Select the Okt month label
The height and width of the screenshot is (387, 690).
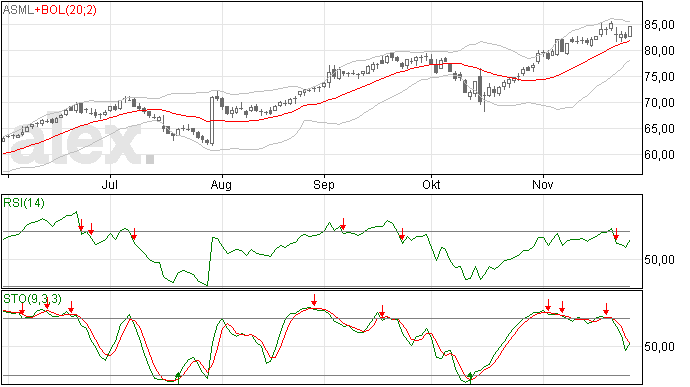pyautogui.click(x=431, y=184)
